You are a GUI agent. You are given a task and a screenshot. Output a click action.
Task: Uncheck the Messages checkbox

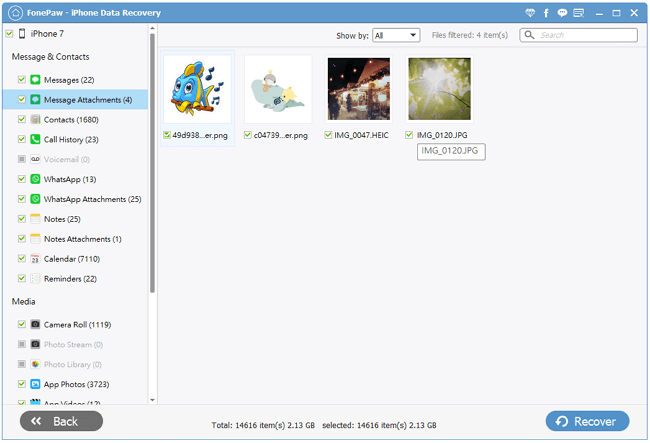click(21, 79)
